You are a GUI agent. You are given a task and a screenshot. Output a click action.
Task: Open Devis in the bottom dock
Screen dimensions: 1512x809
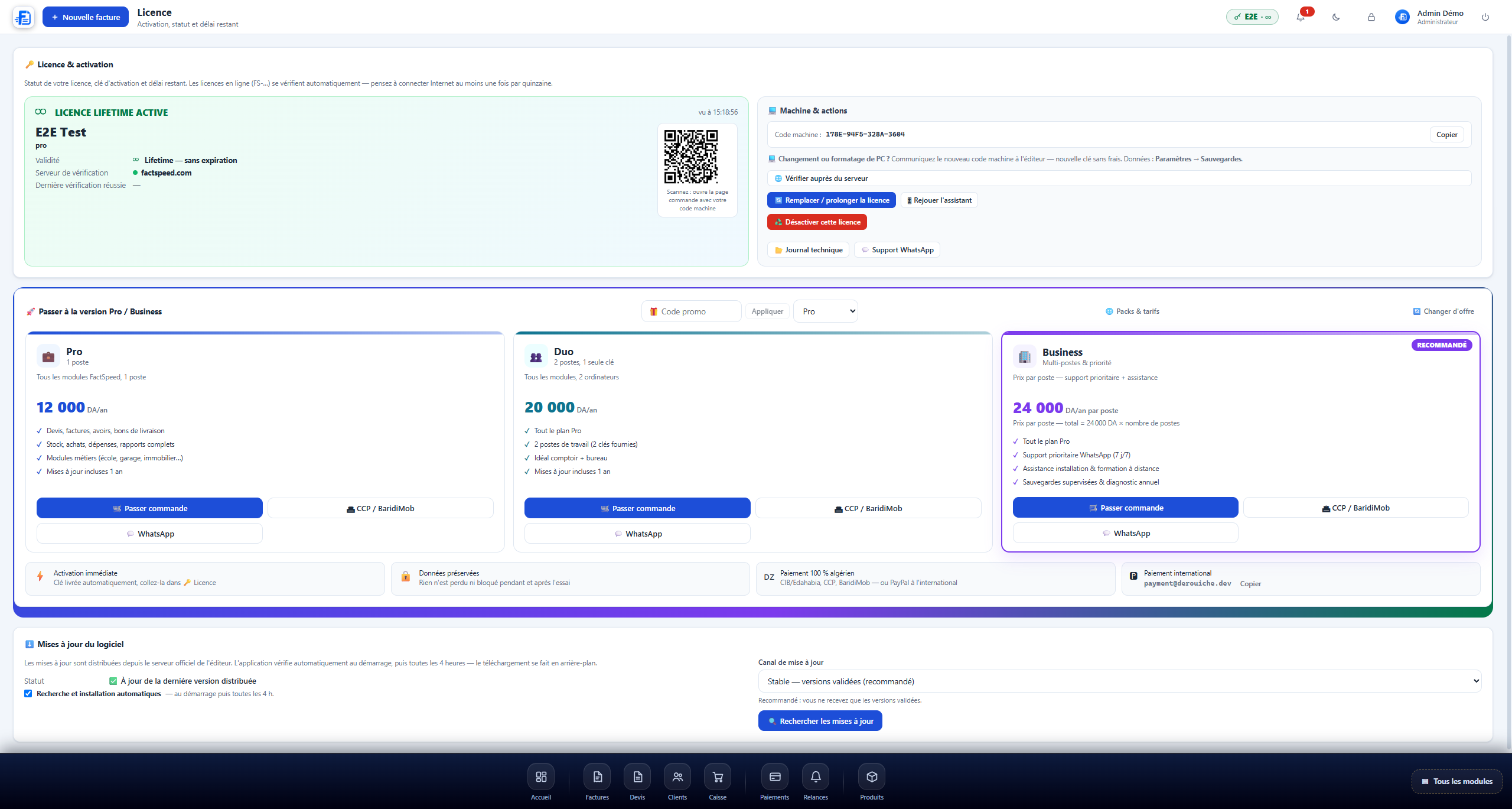click(x=637, y=782)
